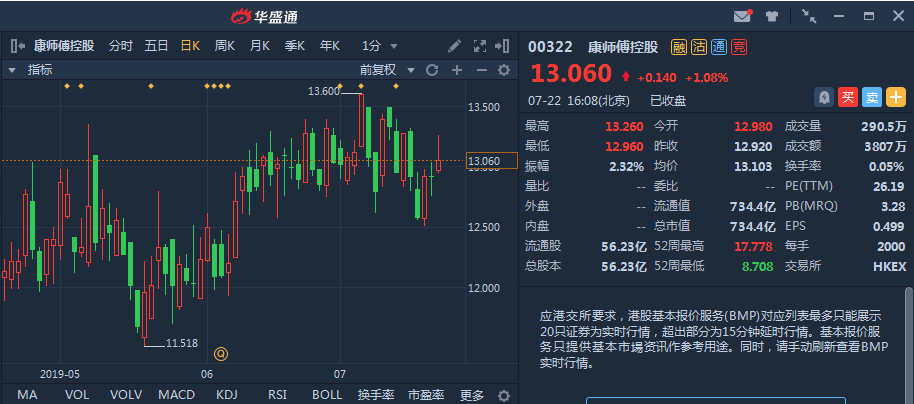Select the 季K quarterly candlestick tab

(294, 46)
